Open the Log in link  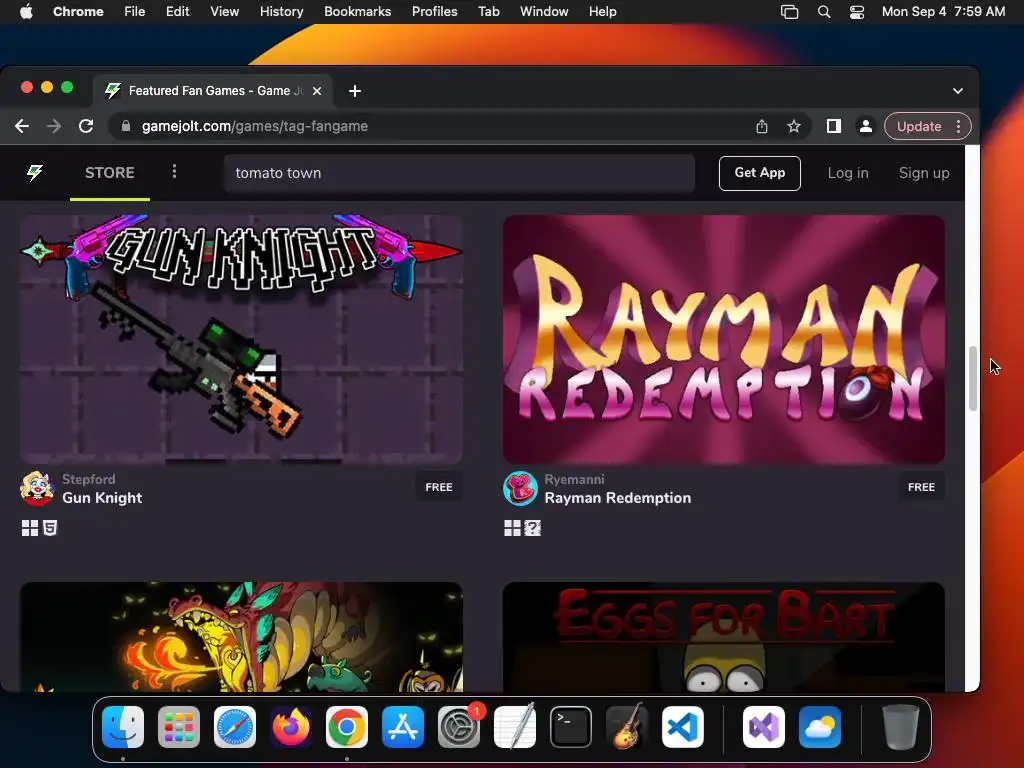(x=848, y=173)
